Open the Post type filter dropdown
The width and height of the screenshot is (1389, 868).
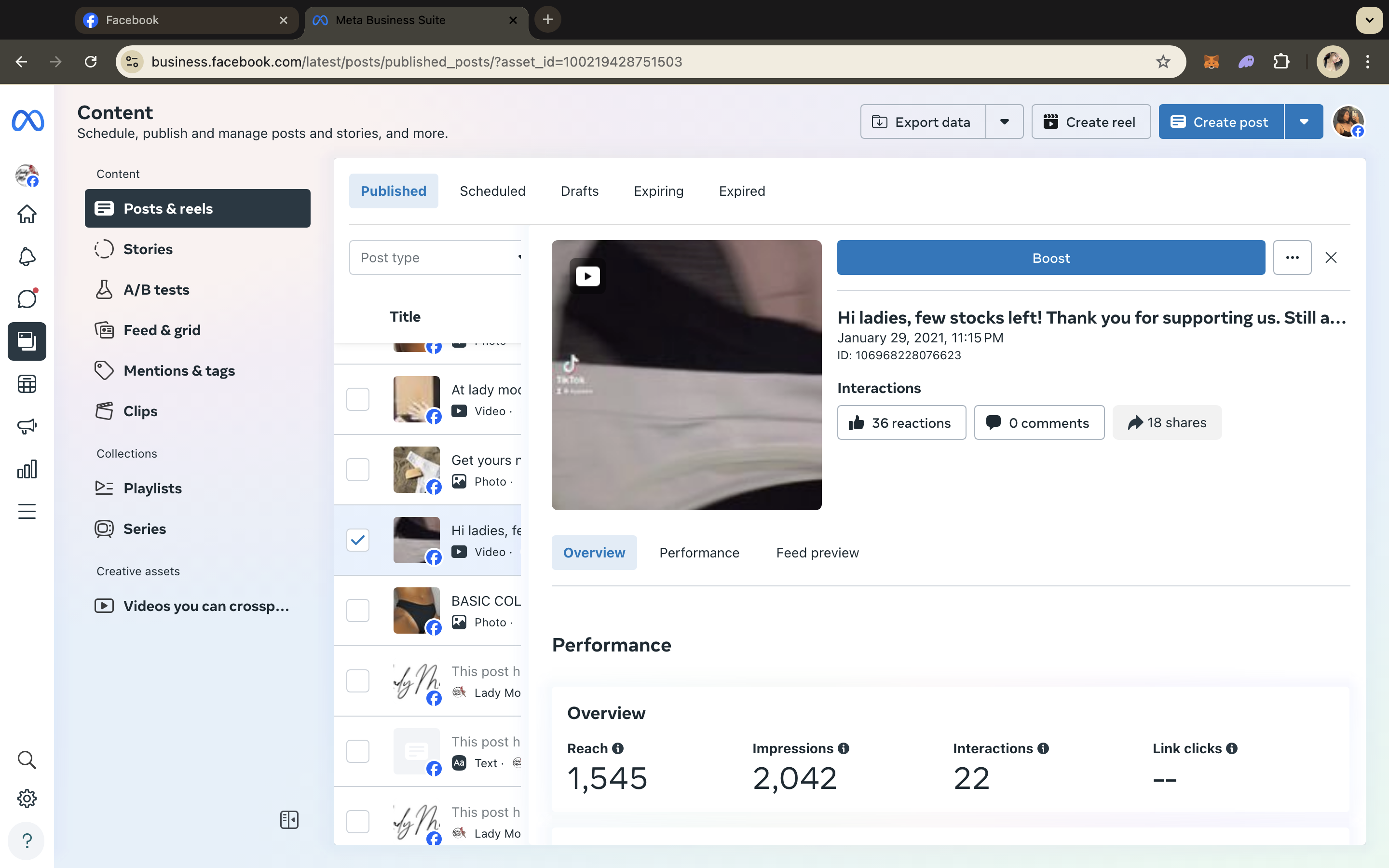click(x=435, y=258)
